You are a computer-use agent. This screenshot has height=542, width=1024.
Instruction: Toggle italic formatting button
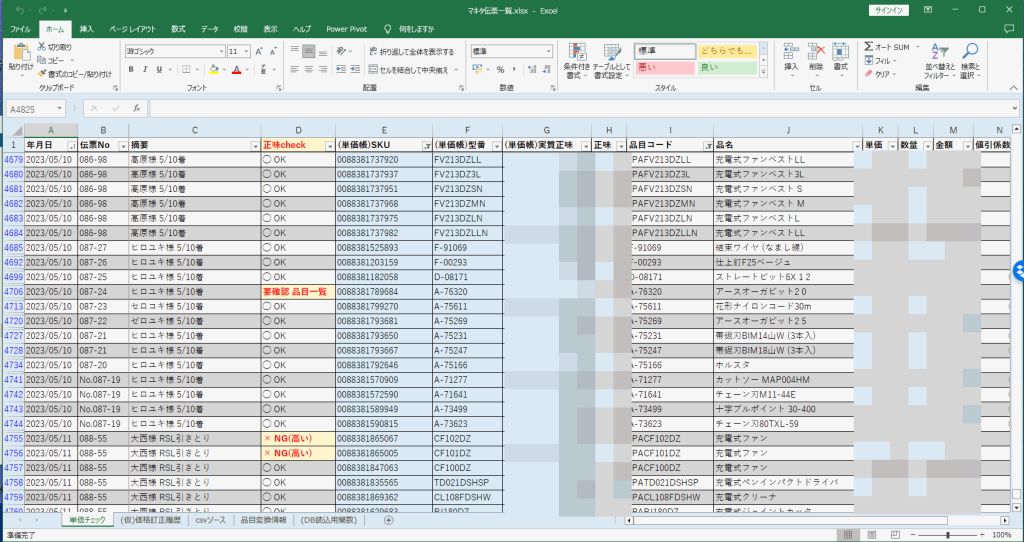tap(145, 69)
